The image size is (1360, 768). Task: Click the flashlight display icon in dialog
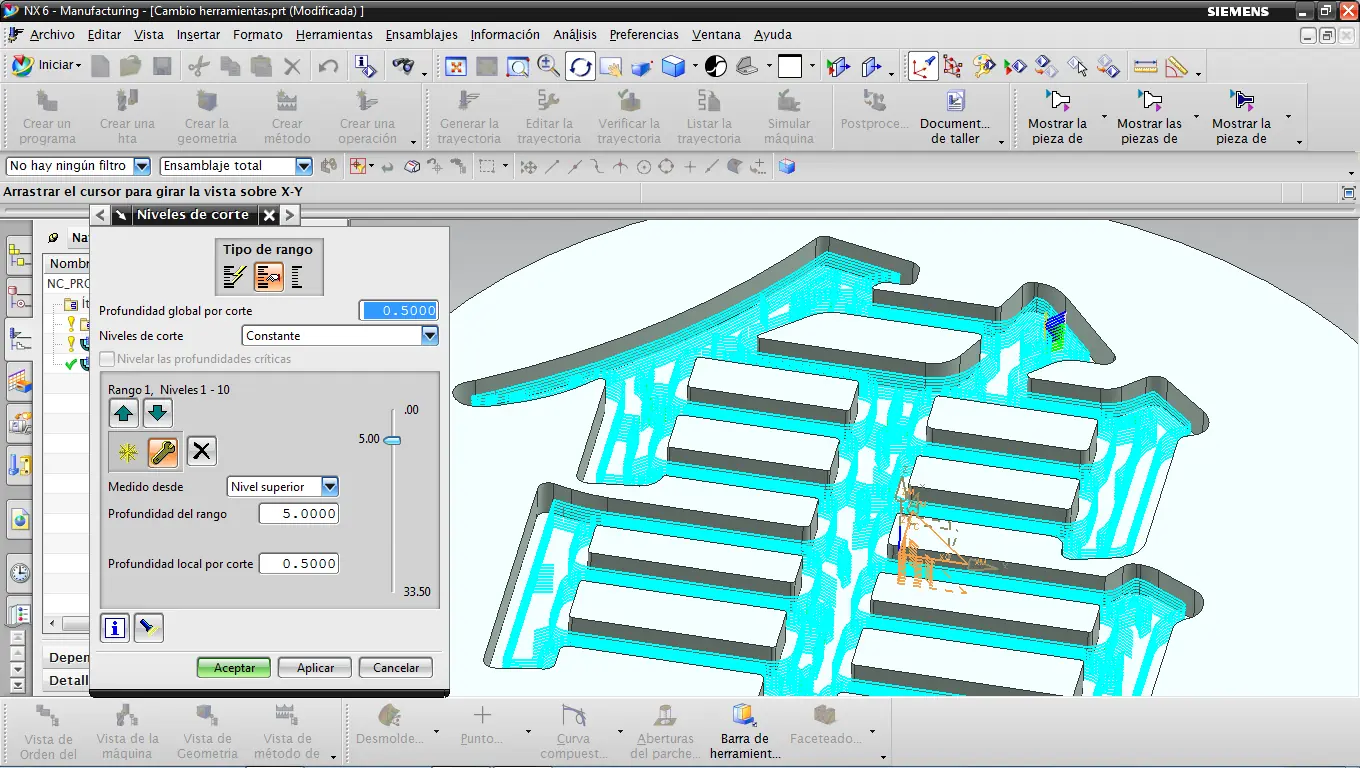pos(148,628)
